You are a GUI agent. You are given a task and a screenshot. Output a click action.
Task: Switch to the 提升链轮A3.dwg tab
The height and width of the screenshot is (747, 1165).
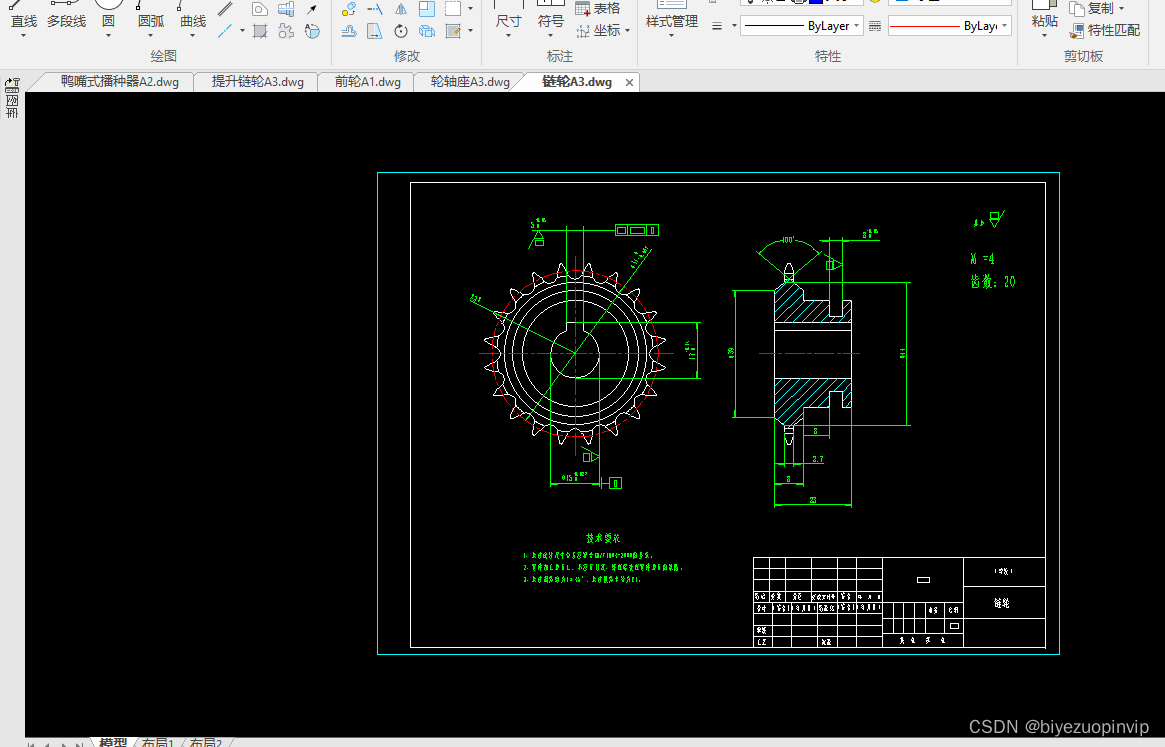[258, 82]
